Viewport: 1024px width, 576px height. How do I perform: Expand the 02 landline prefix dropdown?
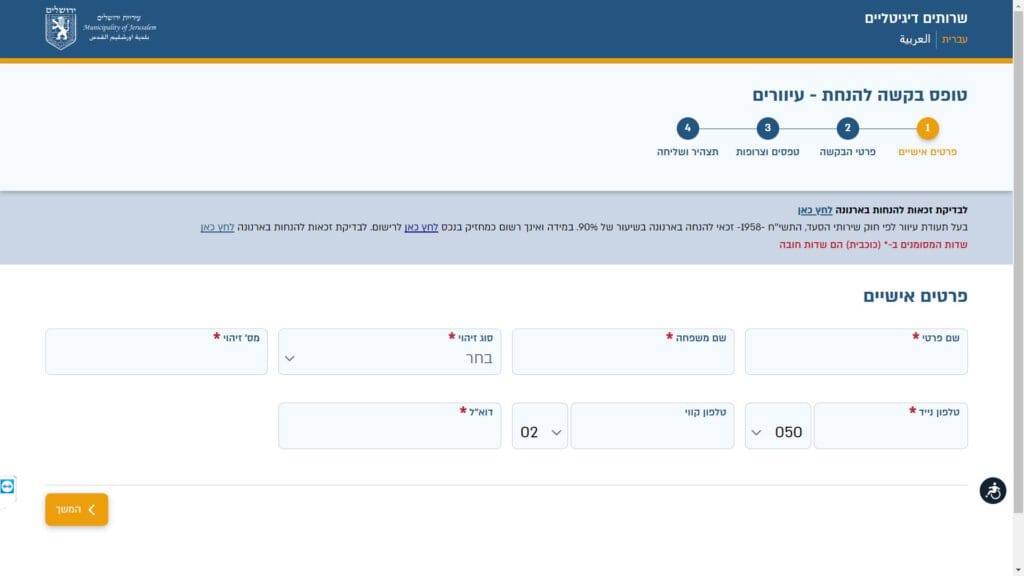click(540, 432)
